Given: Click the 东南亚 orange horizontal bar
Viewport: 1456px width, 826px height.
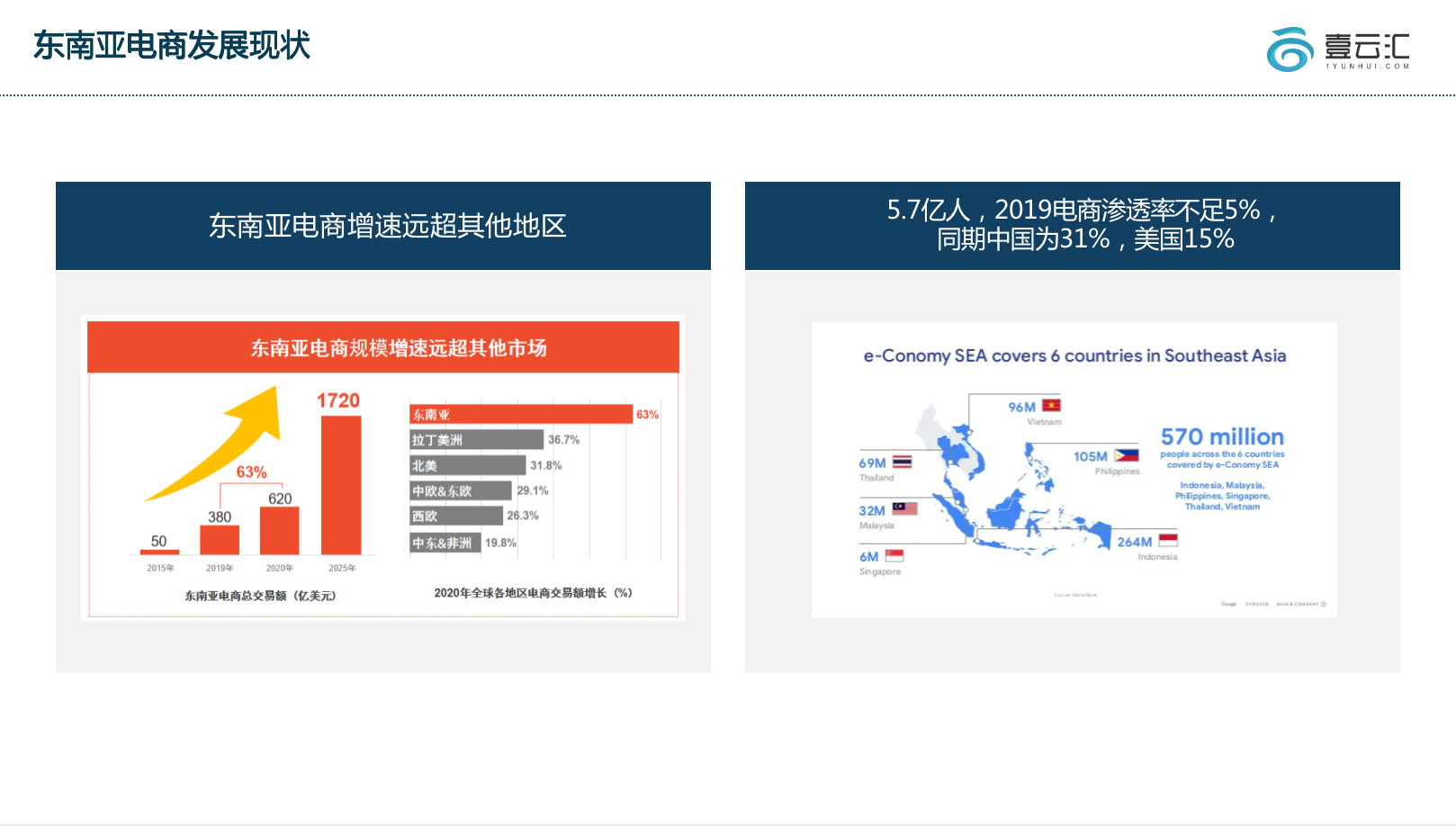Looking at the screenshot, I should pyautogui.click(x=521, y=414).
